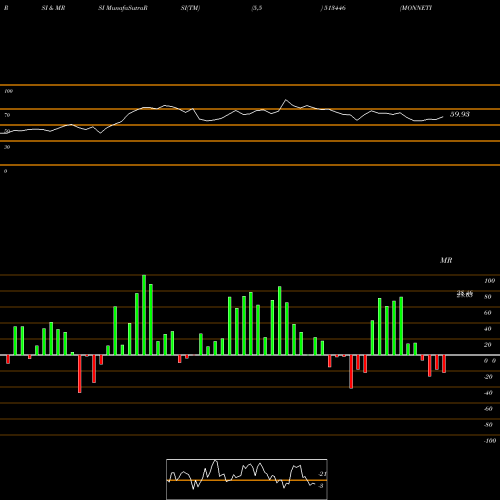Viewport: 500px width, 500px height.
Task: Click the MR axis label -20
Action: pos(488,377)
